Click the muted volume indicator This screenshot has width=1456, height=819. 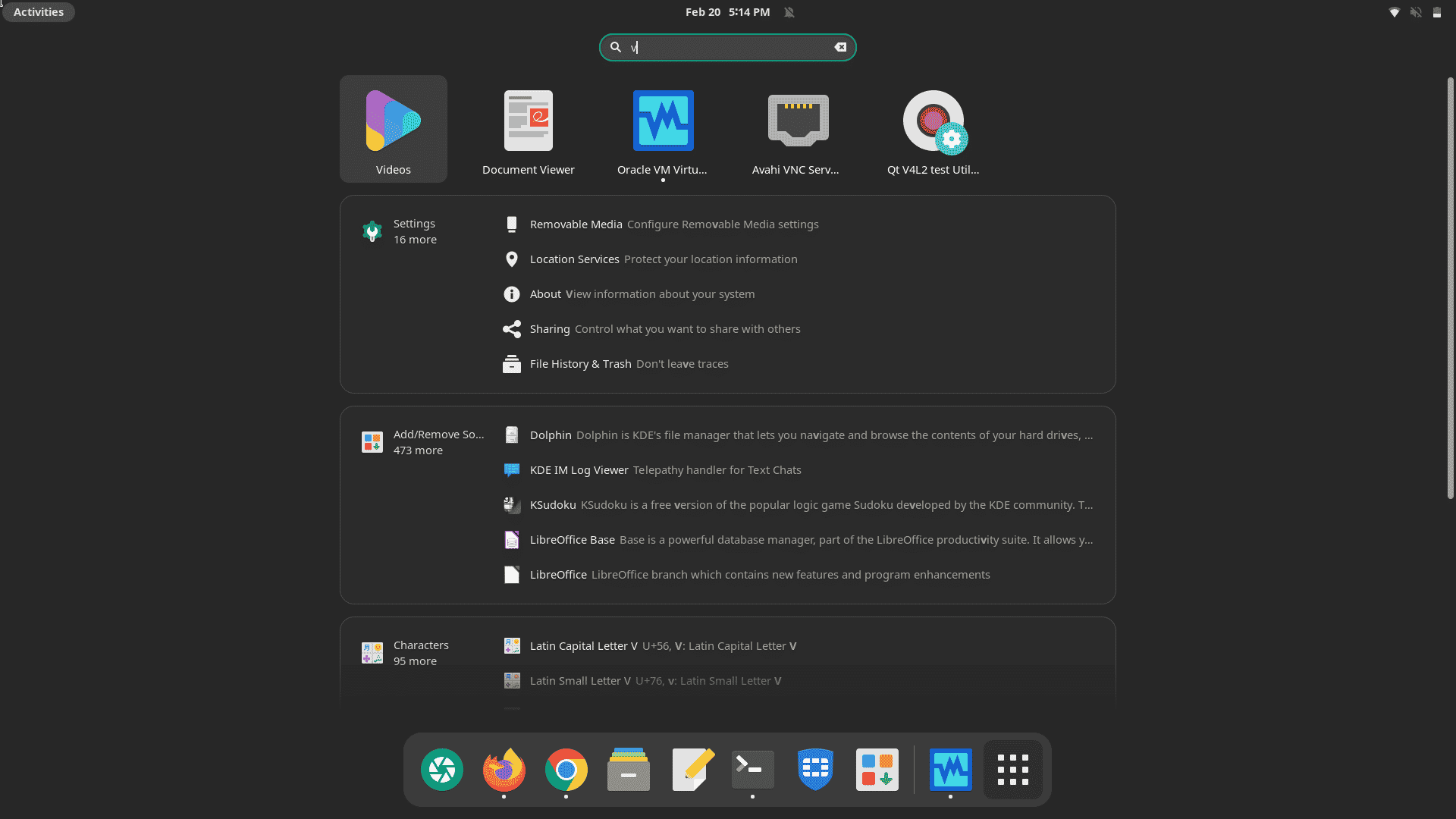(x=1415, y=12)
